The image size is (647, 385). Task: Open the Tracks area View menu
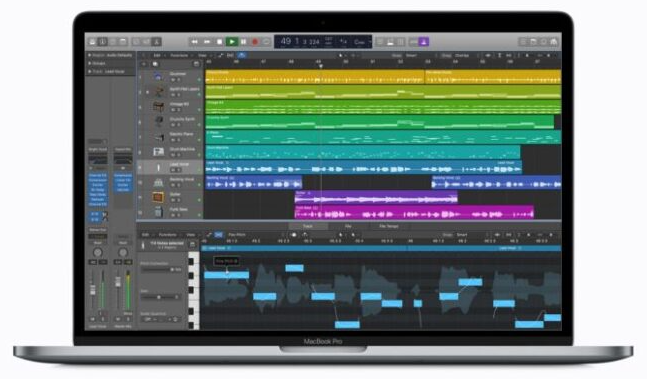pos(203,55)
